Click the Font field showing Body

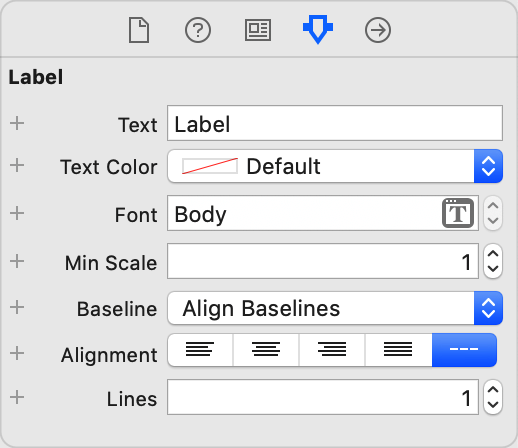pyautogui.click(x=323, y=213)
